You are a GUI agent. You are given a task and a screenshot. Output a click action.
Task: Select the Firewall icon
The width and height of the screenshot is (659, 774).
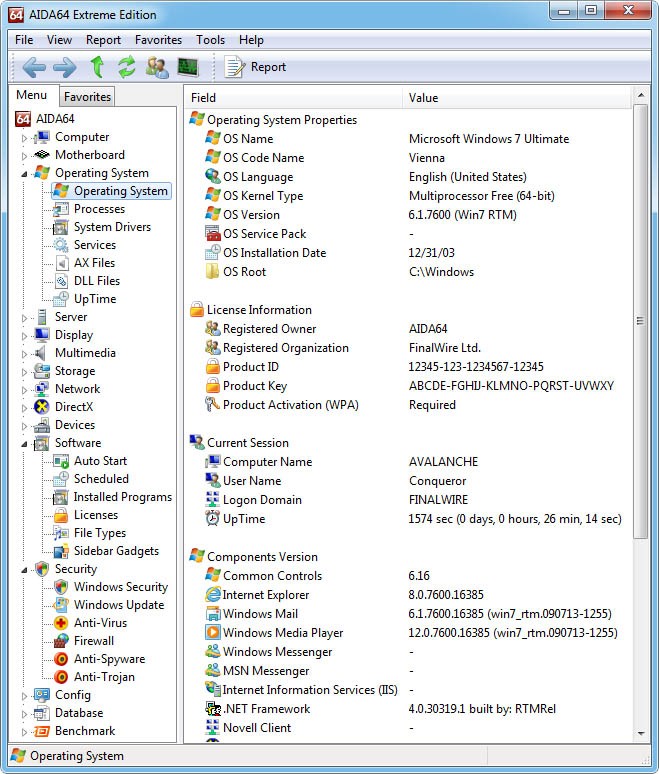61,641
